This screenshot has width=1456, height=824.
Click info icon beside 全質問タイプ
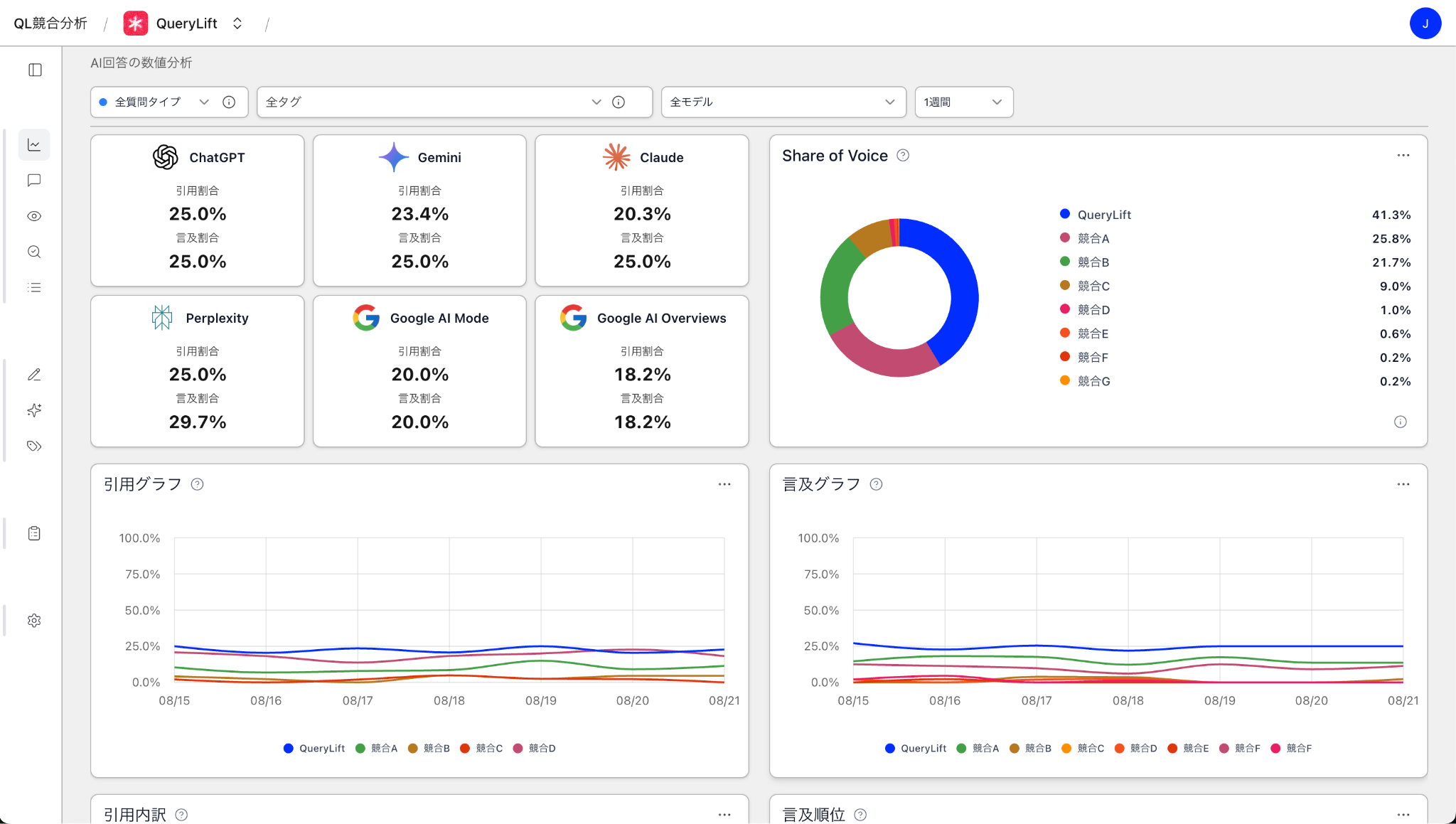point(229,102)
